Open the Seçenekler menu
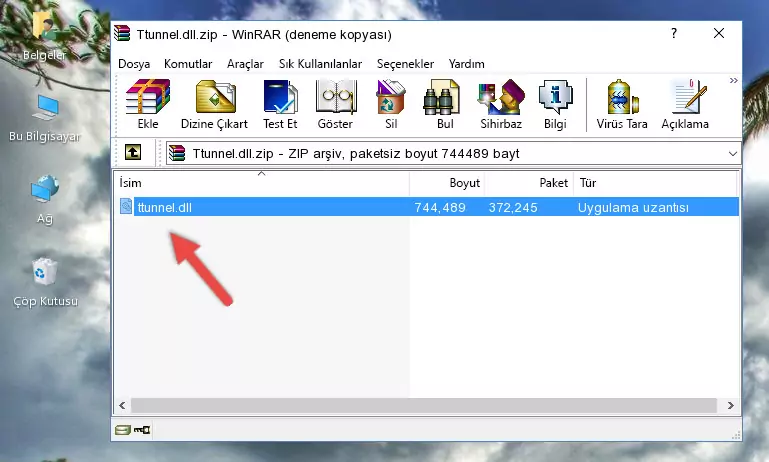Screen dimensions: 769x462 (x=405, y=64)
